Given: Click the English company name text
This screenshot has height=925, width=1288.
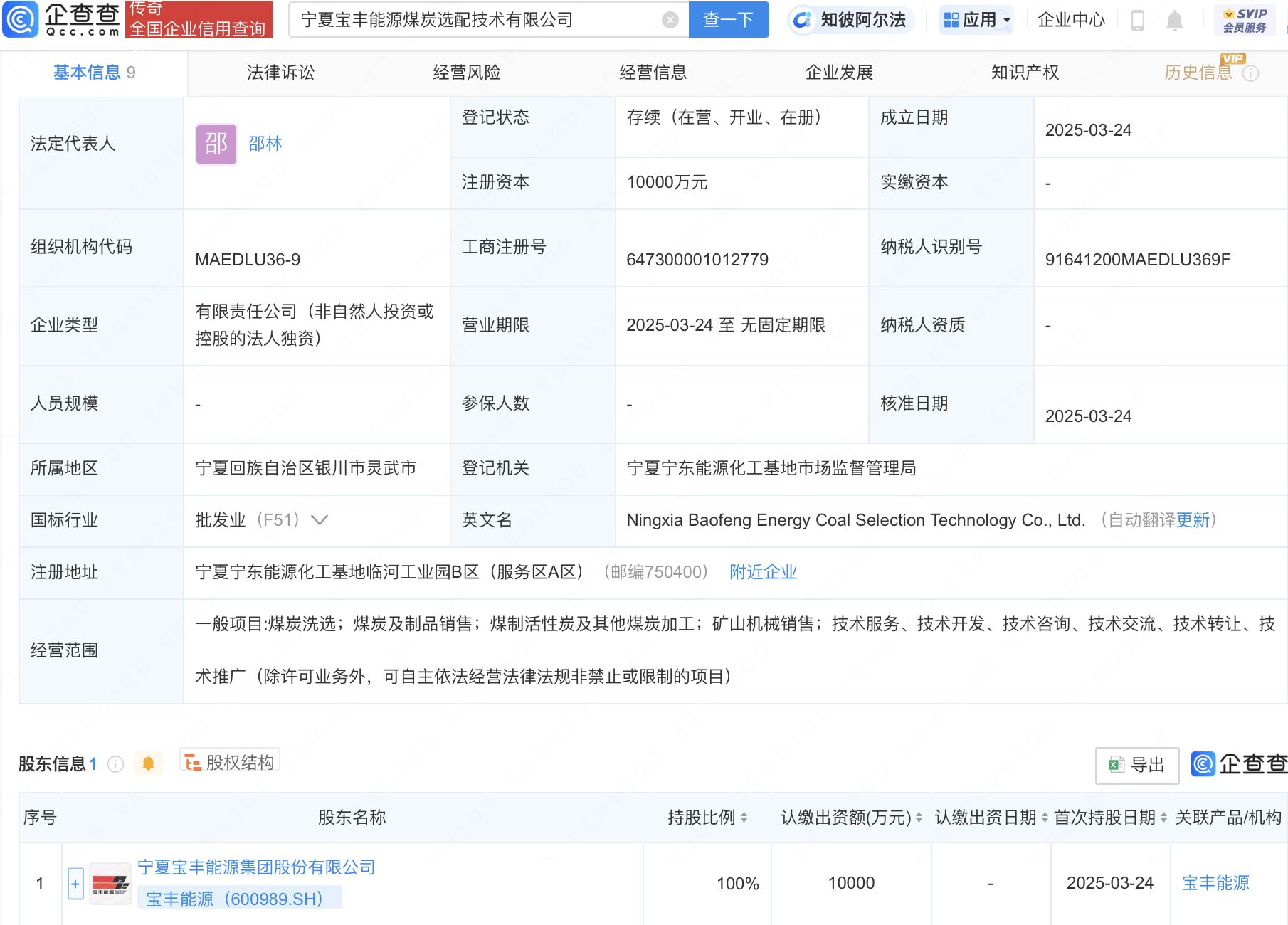Looking at the screenshot, I should click(856, 520).
